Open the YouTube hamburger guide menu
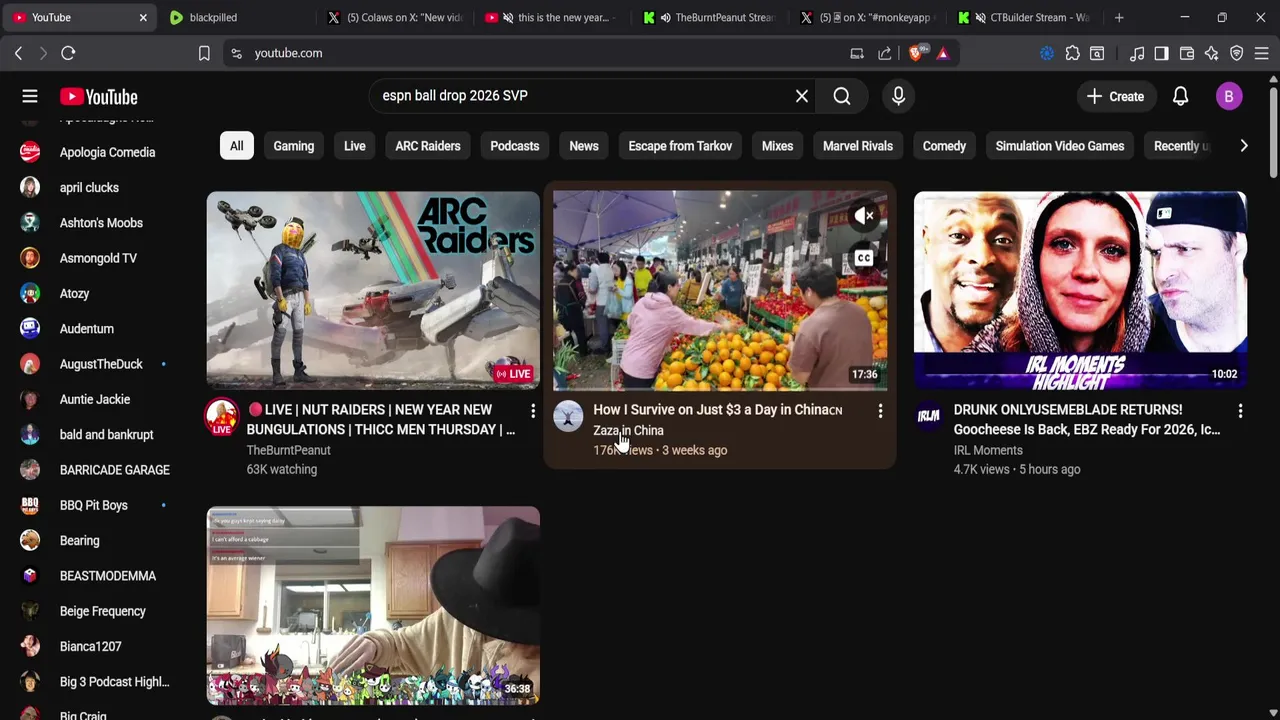Viewport: 1280px width, 720px height. (30, 97)
